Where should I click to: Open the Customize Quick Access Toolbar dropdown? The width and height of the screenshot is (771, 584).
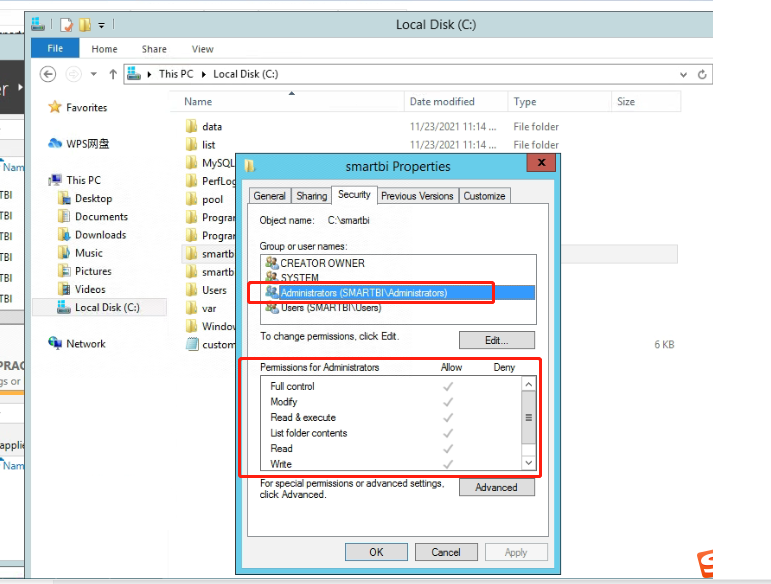pos(101,25)
